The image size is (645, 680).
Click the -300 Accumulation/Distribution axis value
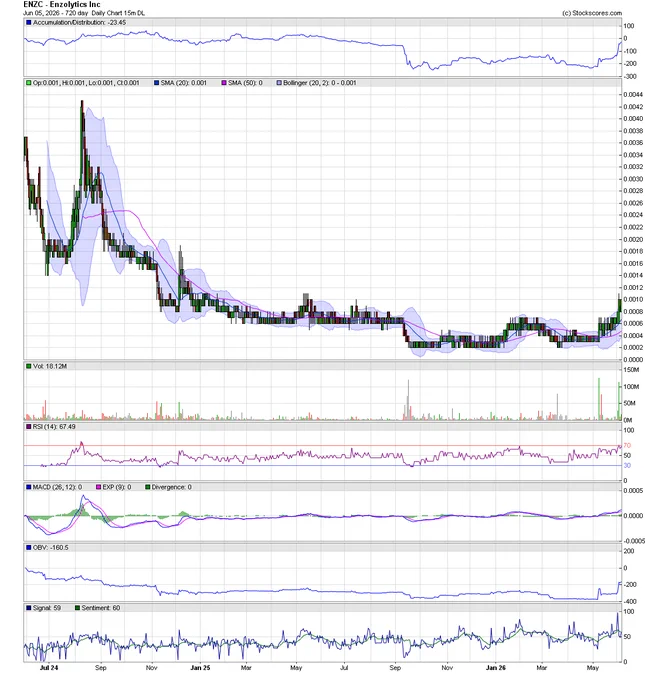tap(630, 77)
